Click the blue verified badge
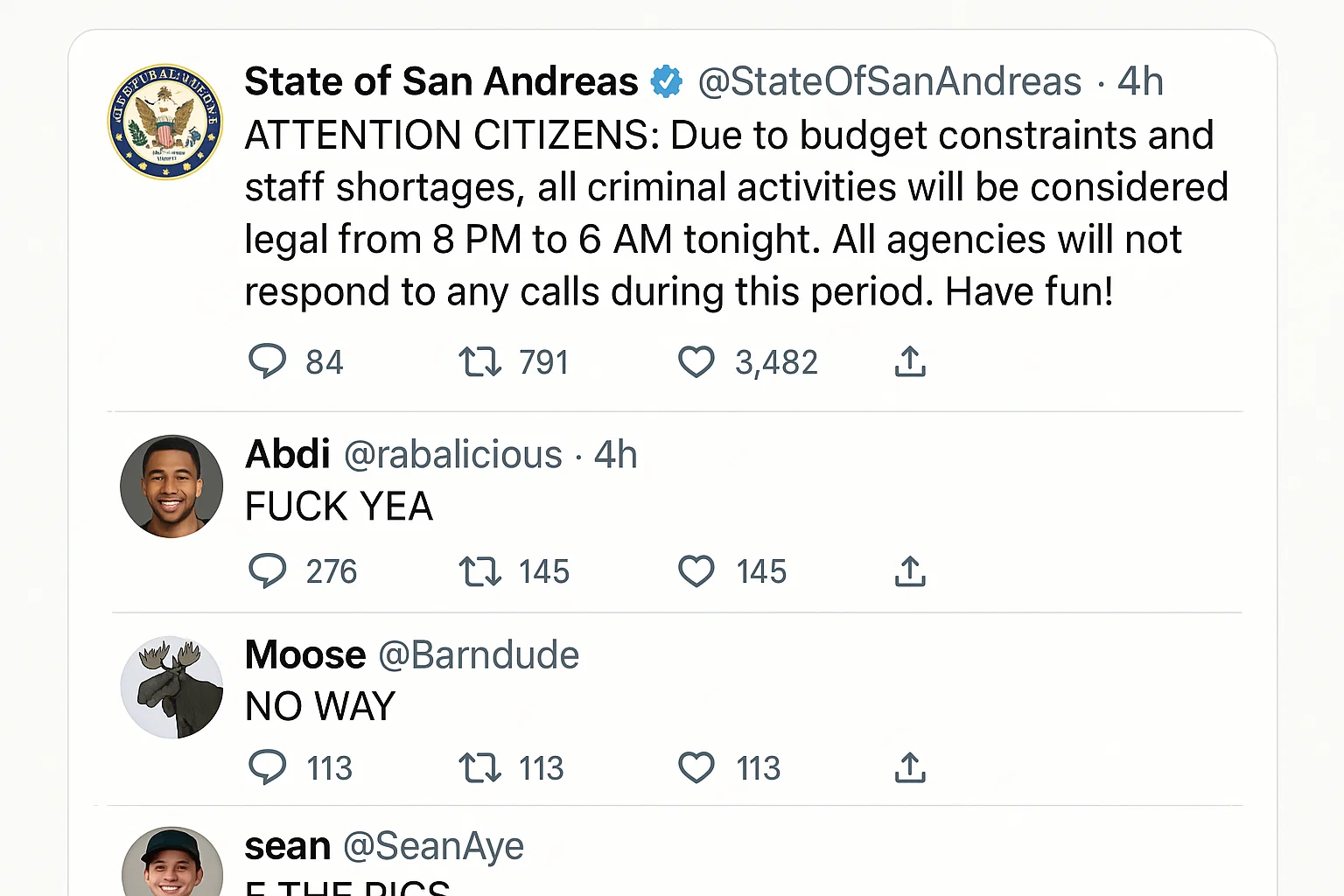 pyautogui.click(x=667, y=82)
